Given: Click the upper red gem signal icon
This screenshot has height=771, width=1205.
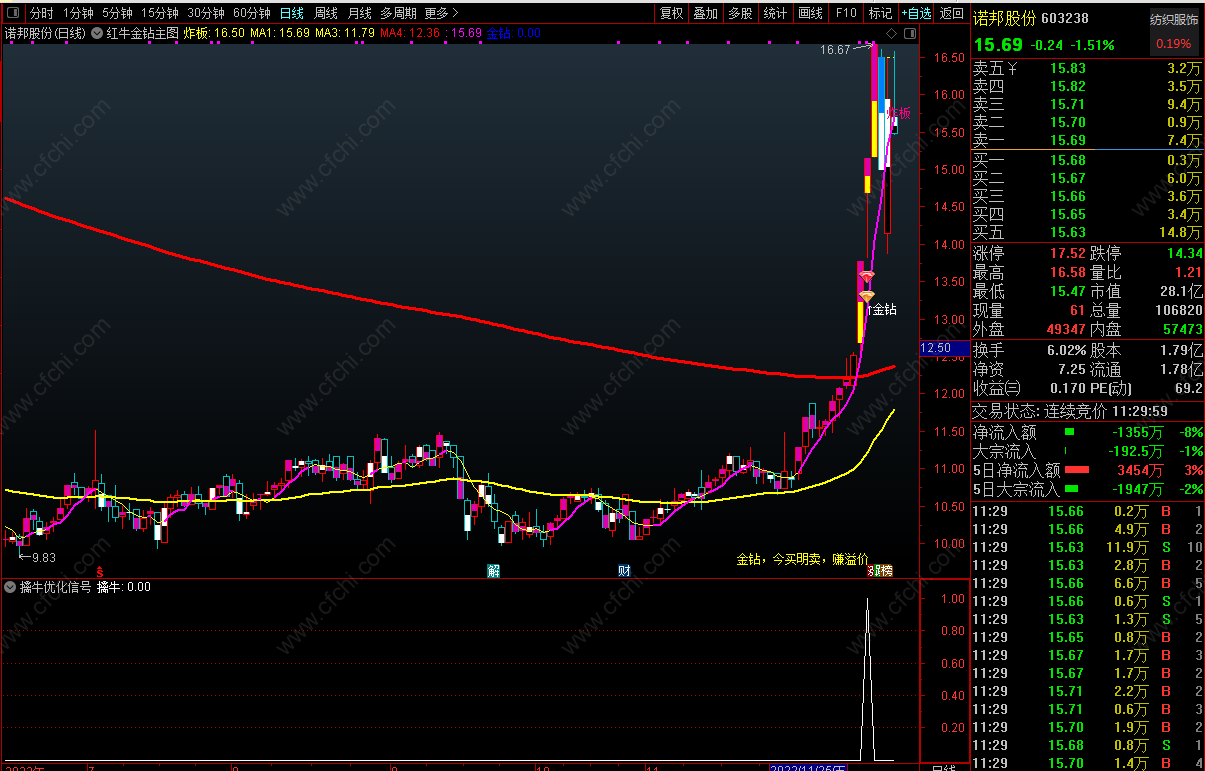Looking at the screenshot, I should pos(866,277).
